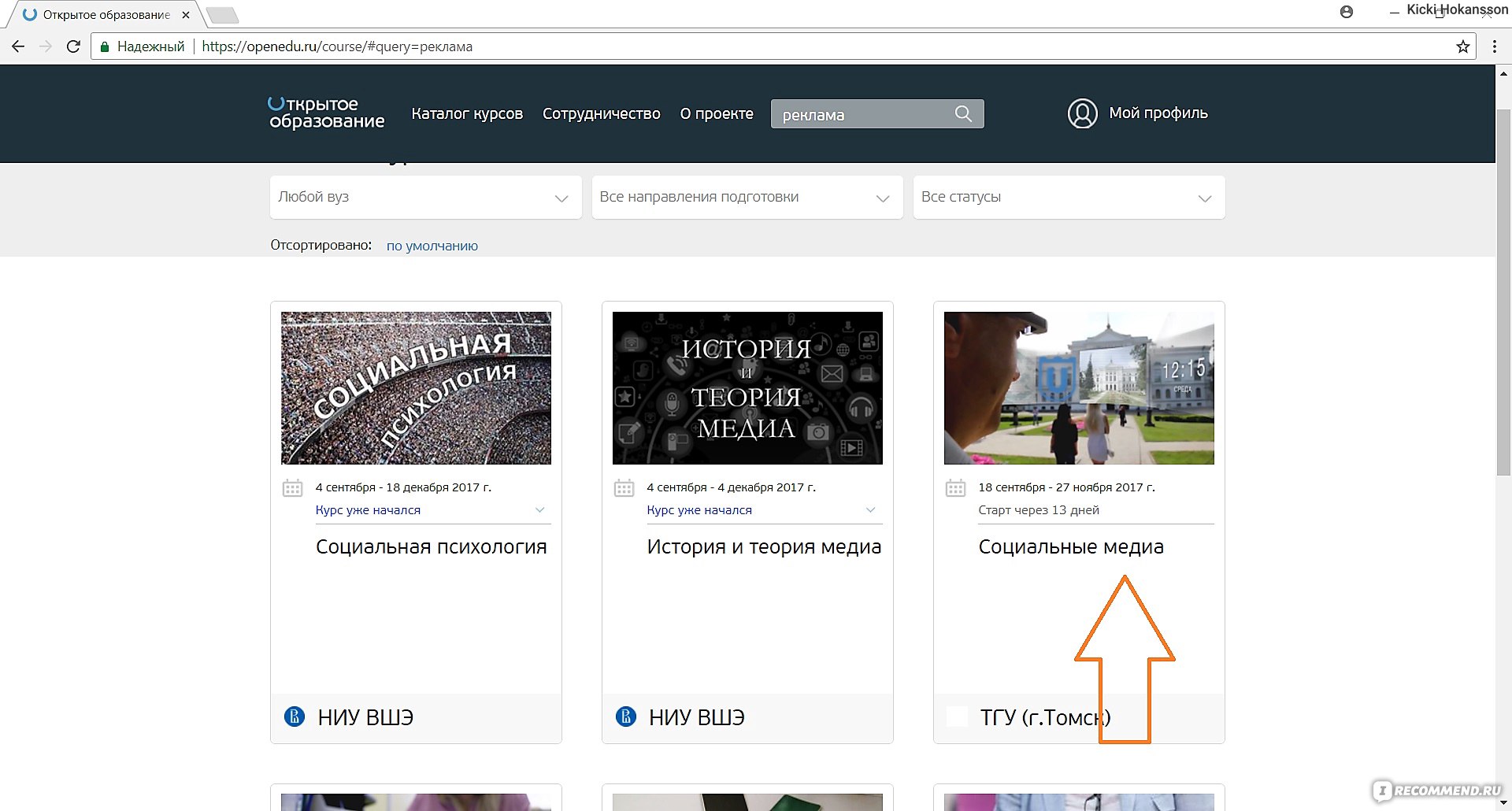Click calendar icon on История и теория медиа card
This screenshot has width=1512, height=811.
point(624,488)
